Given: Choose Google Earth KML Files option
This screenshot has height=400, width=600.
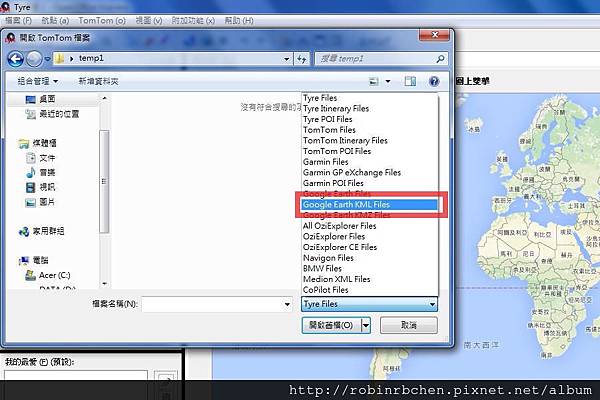Looking at the screenshot, I should click(369, 205).
